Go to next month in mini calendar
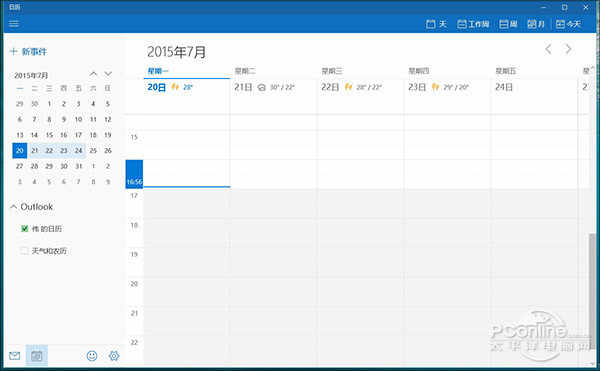This screenshot has height=371, width=600. pyautogui.click(x=108, y=74)
